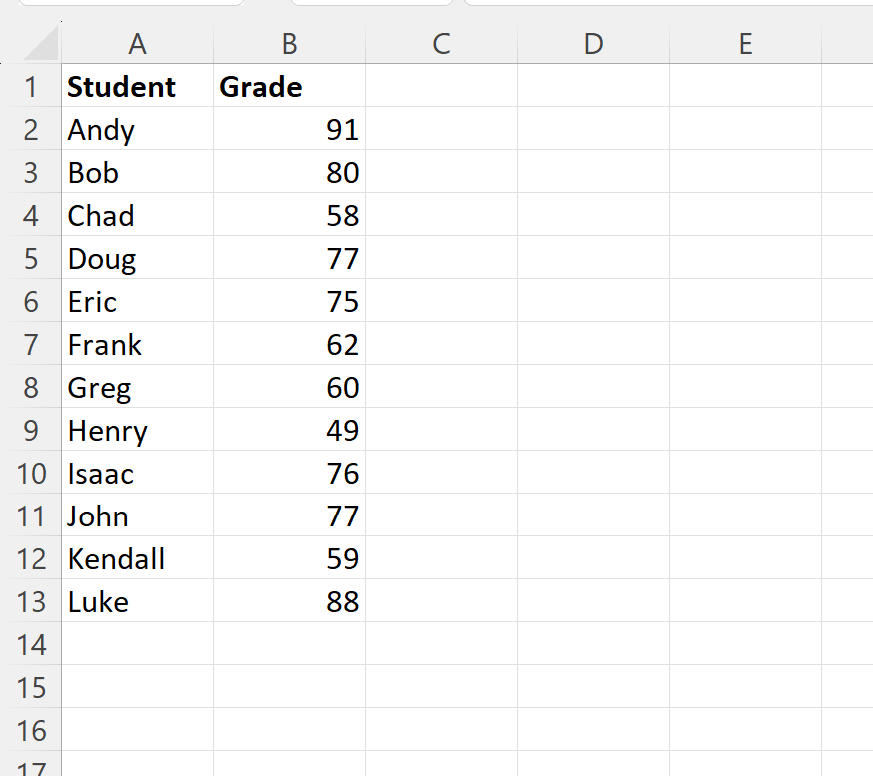Select Bob's grade of 80

click(x=289, y=173)
